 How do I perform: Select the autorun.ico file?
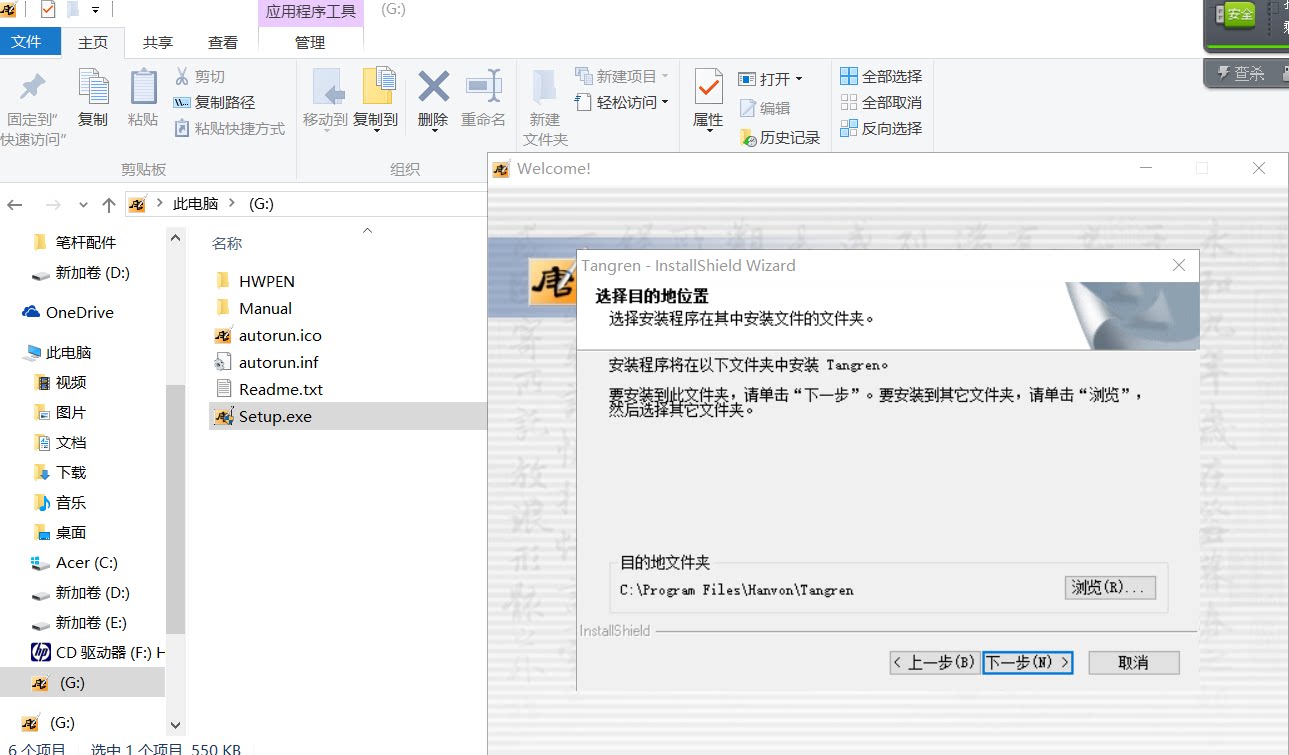click(280, 335)
